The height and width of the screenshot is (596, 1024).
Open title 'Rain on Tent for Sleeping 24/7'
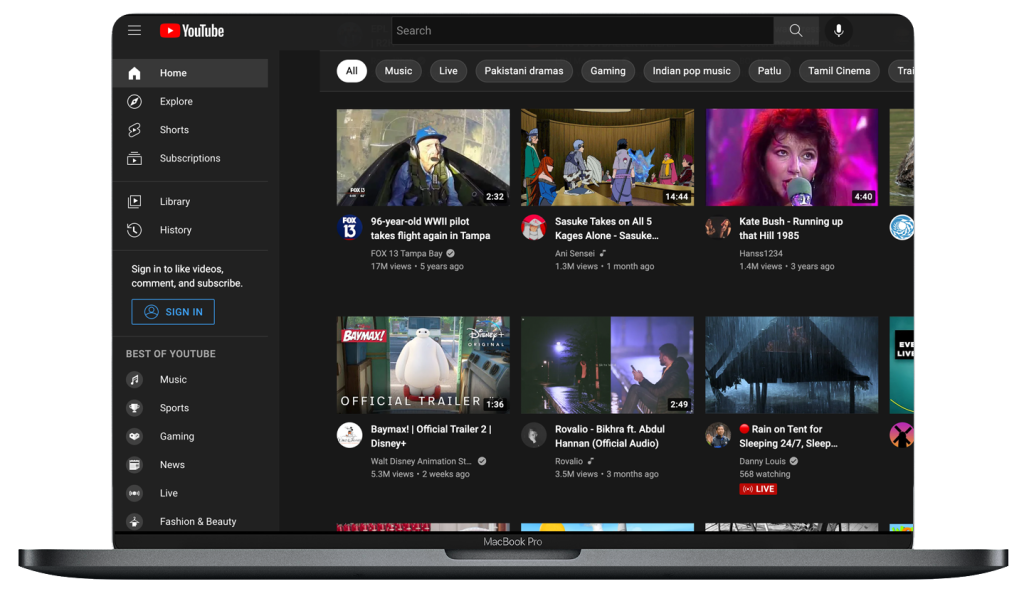click(x=788, y=436)
